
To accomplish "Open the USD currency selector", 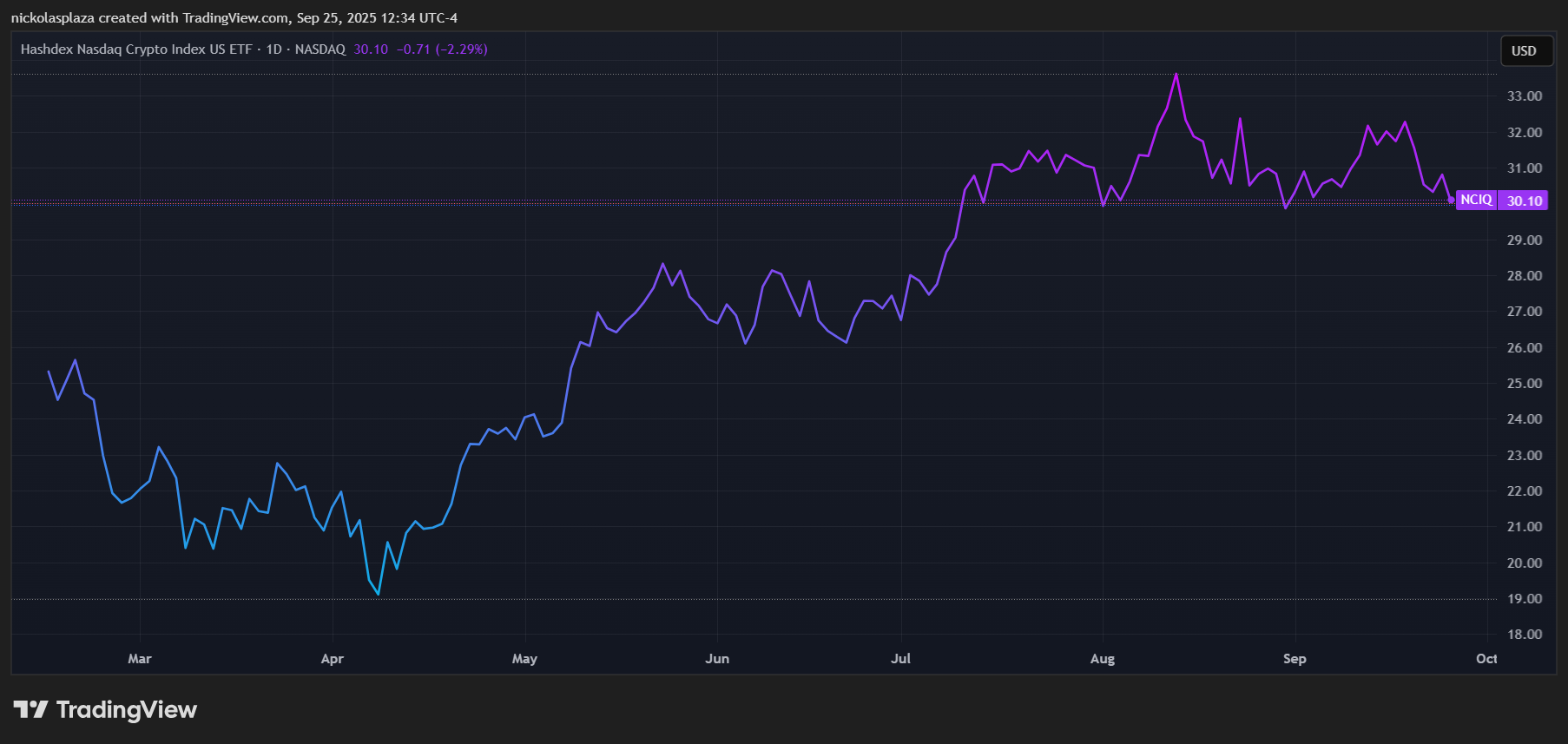I will pos(1524,51).
